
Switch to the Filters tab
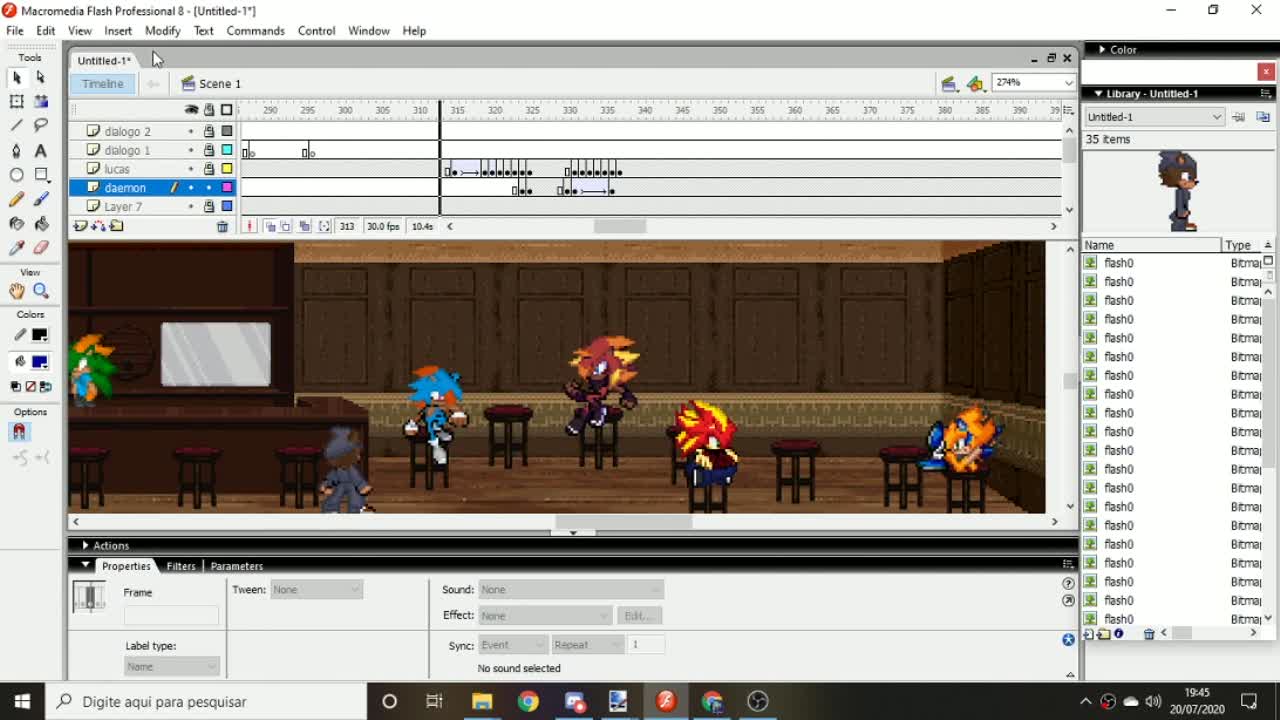[x=181, y=566]
